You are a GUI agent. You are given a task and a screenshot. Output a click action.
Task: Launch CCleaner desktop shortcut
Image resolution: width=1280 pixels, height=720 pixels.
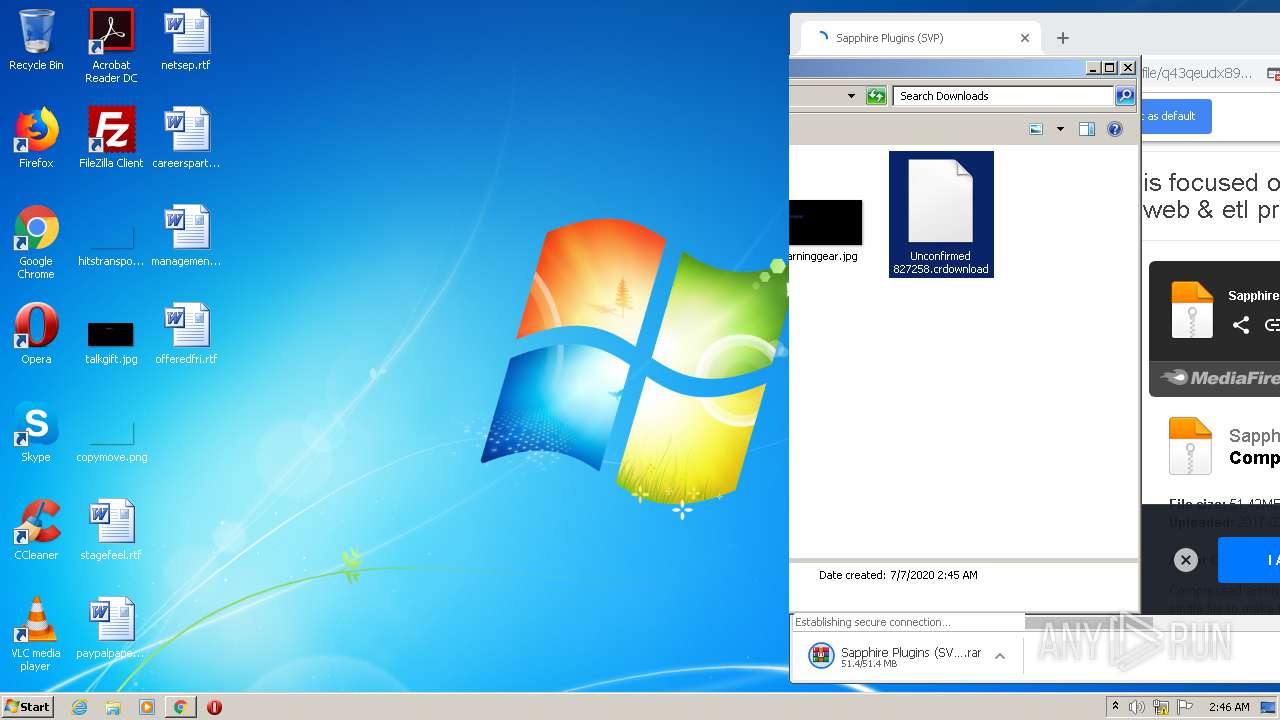[36, 531]
